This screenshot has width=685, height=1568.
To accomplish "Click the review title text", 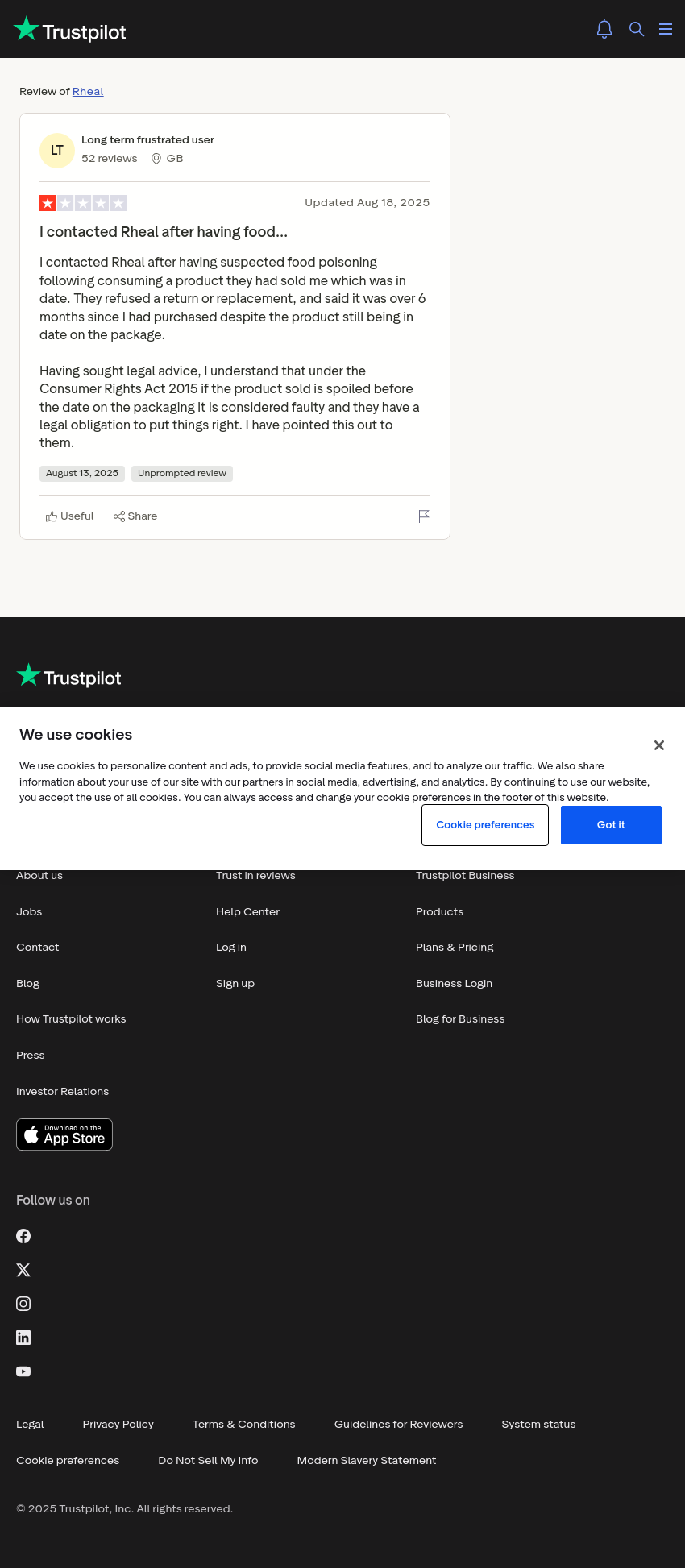I will tap(164, 232).
